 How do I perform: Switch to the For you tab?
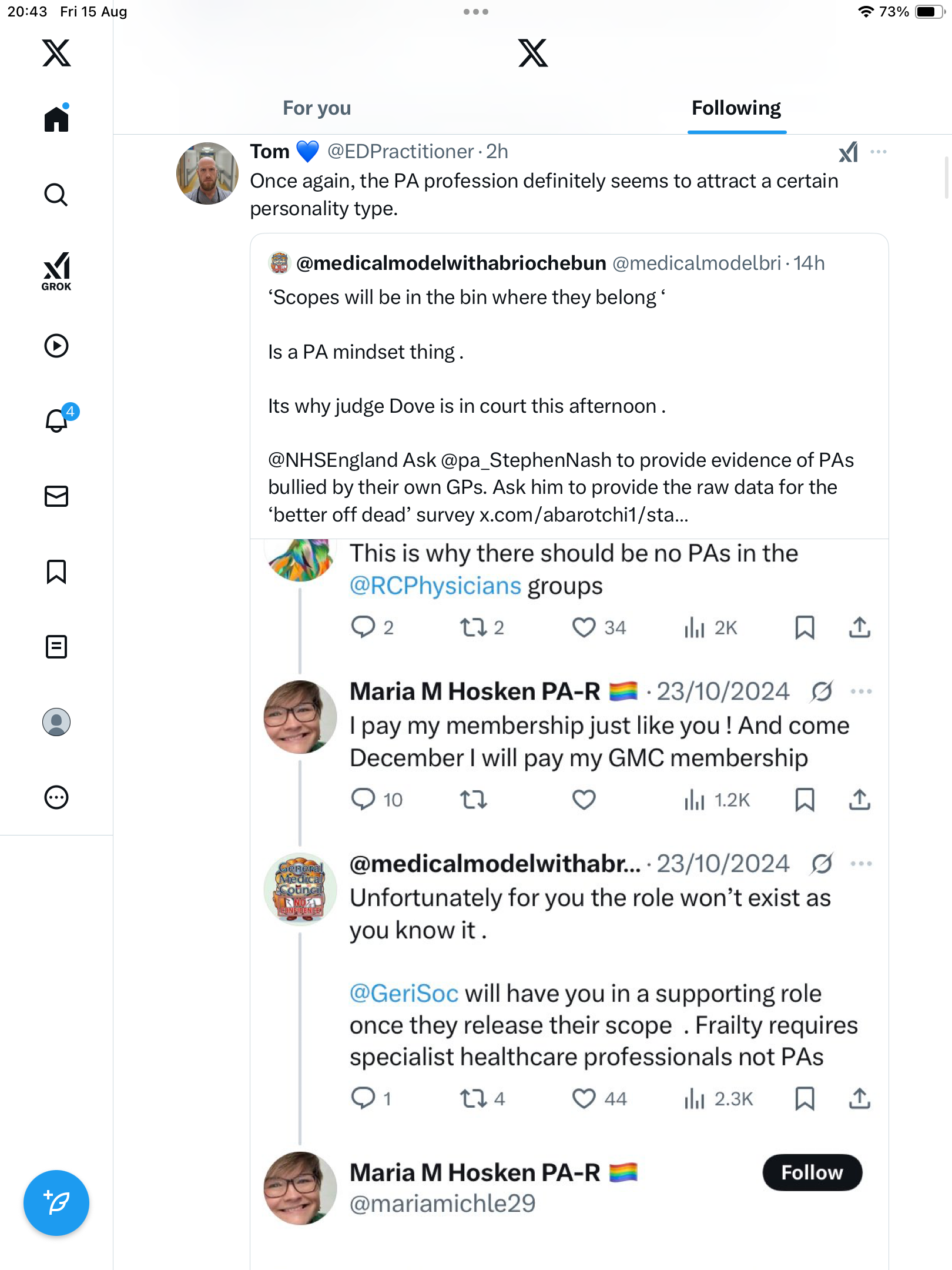pos(317,108)
